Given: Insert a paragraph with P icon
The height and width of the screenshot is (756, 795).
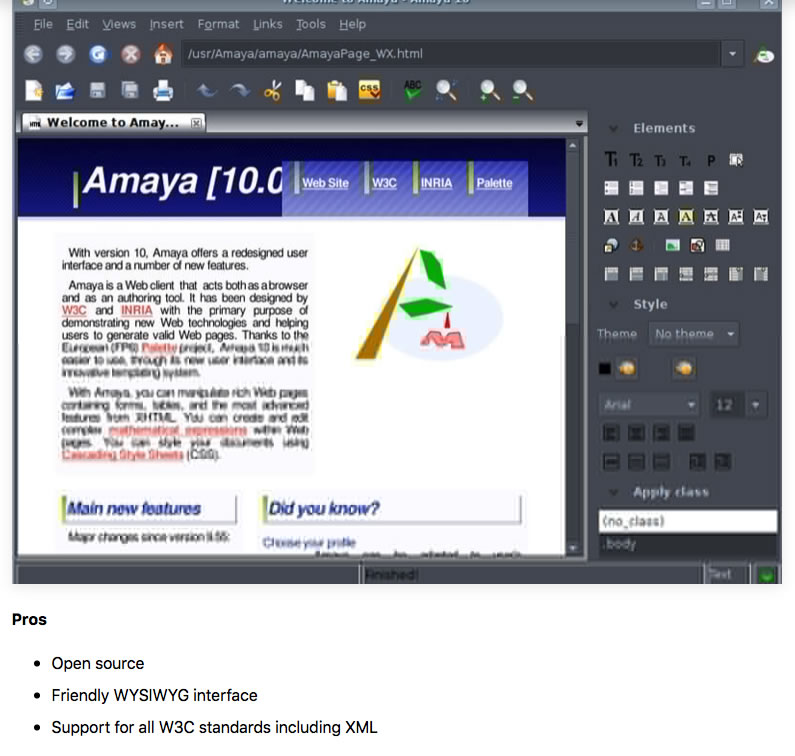Looking at the screenshot, I should (710, 160).
